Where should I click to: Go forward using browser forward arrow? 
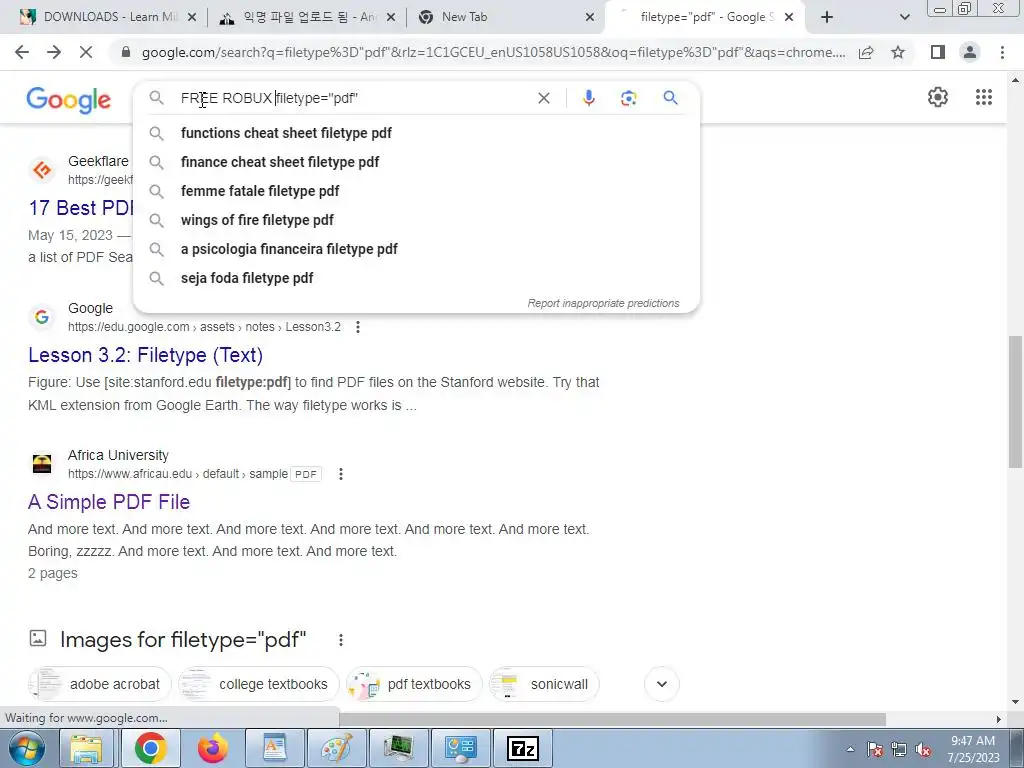(x=54, y=52)
